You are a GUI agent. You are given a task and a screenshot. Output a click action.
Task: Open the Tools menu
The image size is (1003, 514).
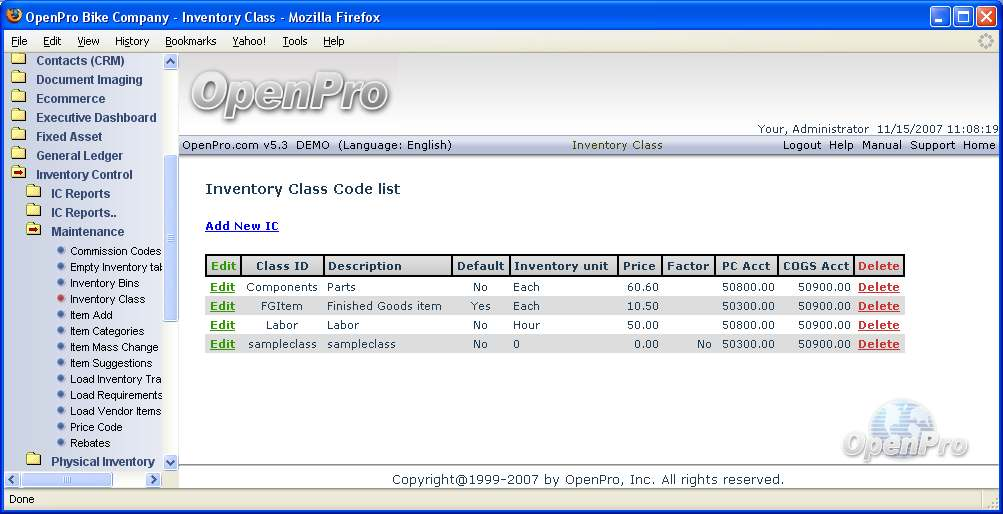tap(294, 41)
